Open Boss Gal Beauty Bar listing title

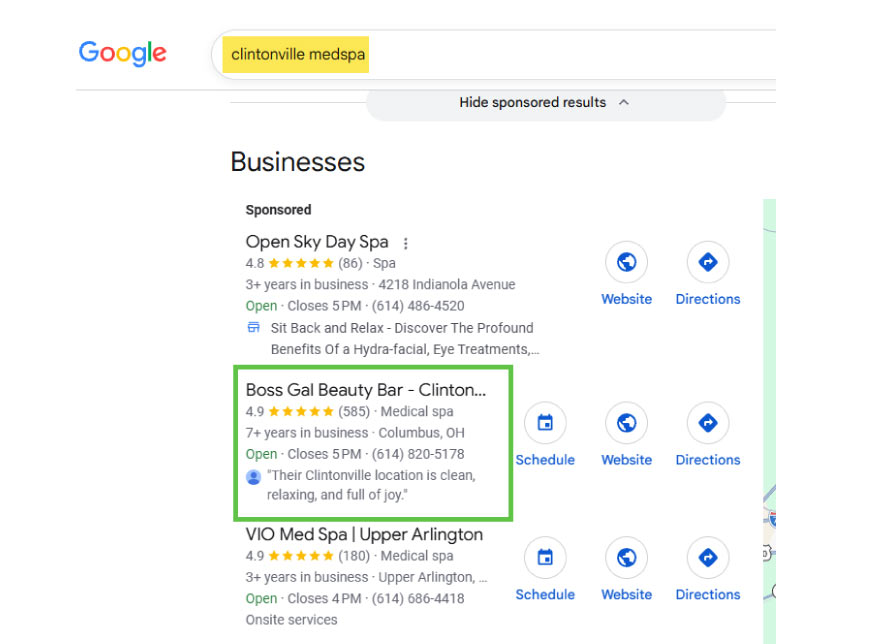pos(366,390)
